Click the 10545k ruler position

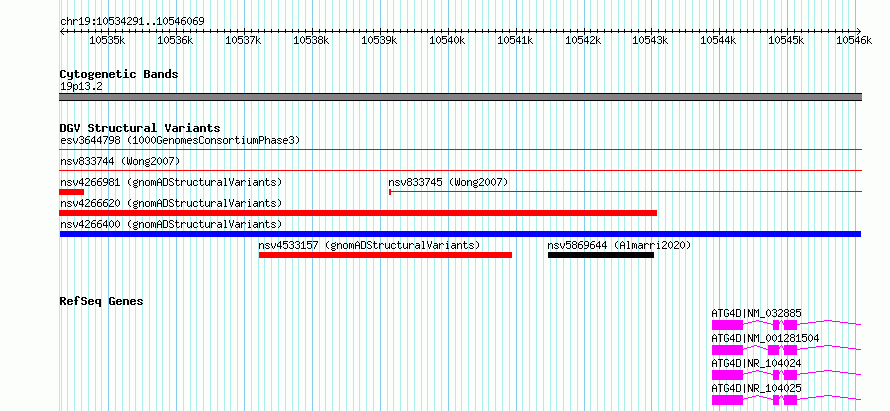tap(787, 40)
